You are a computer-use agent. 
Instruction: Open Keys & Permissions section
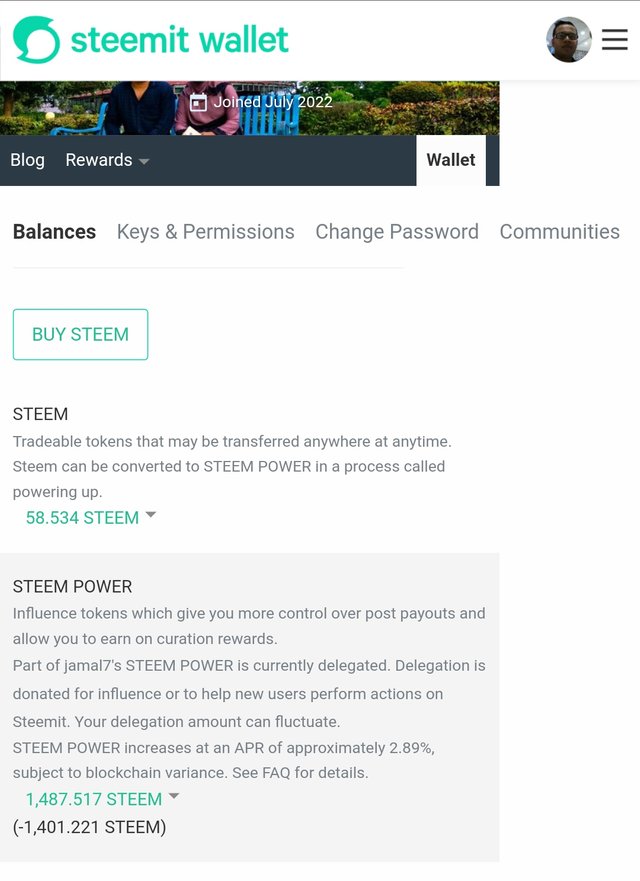(205, 232)
